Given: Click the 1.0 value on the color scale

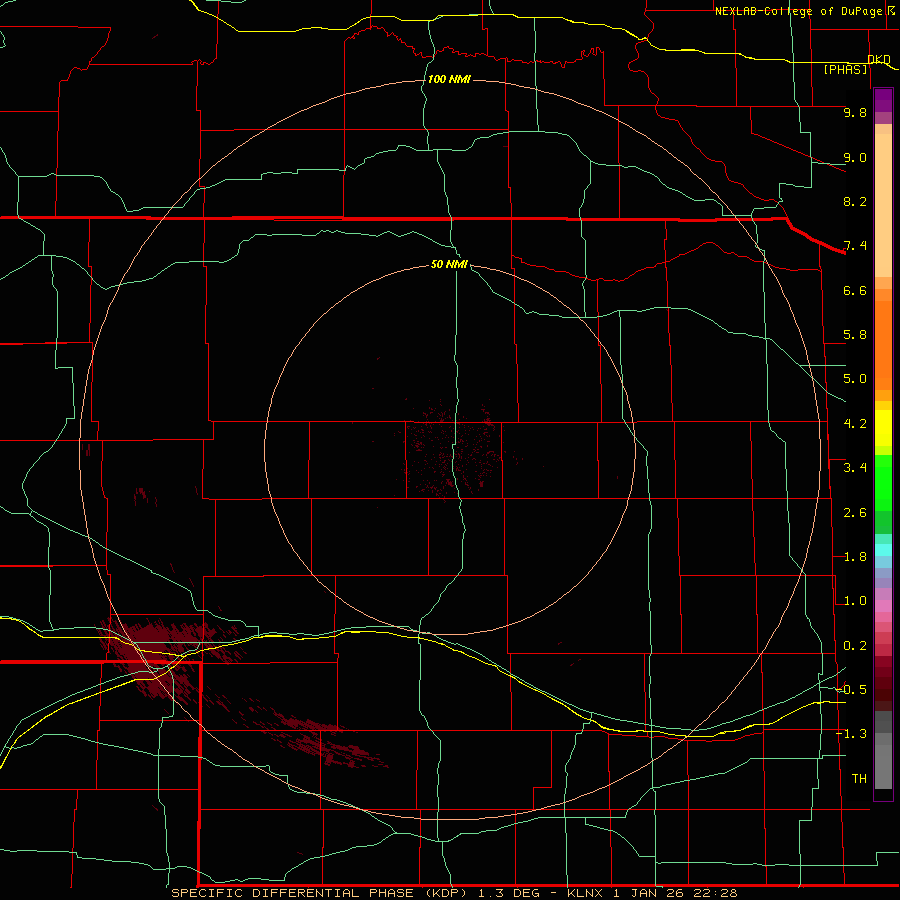Looking at the screenshot, I should (x=855, y=601).
